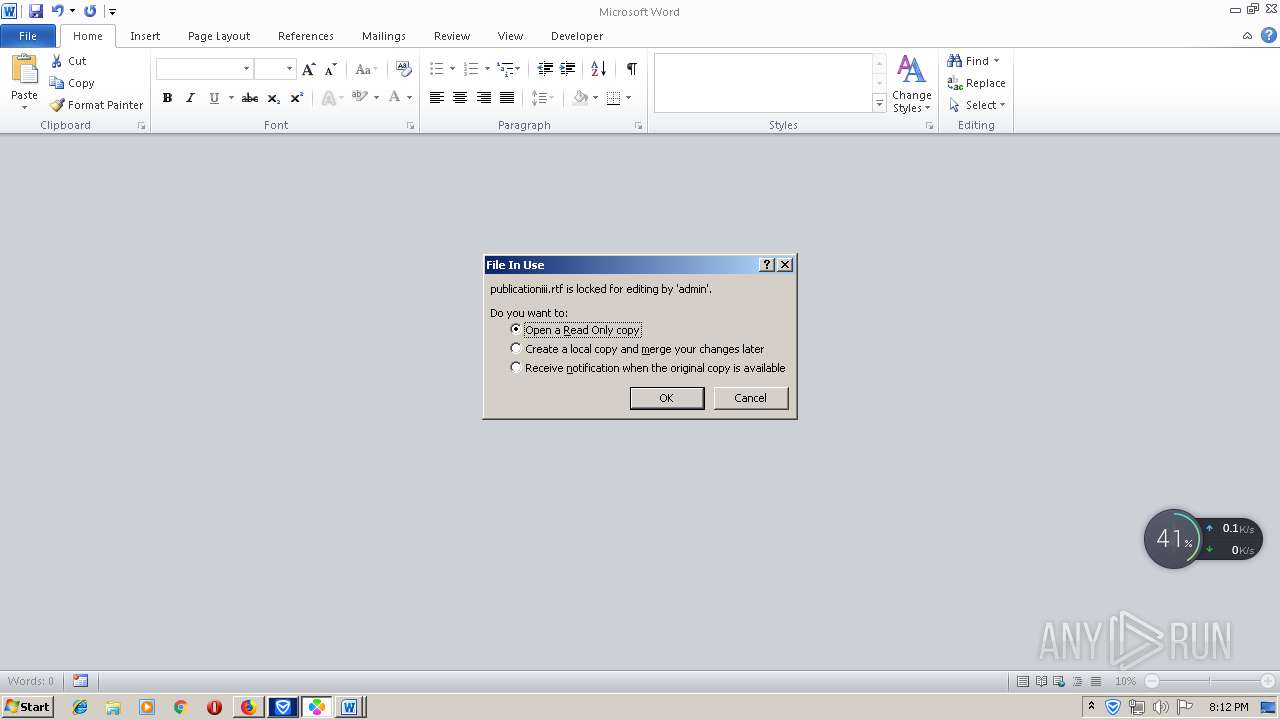Open Firefox from the taskbar

pos(248,707)
